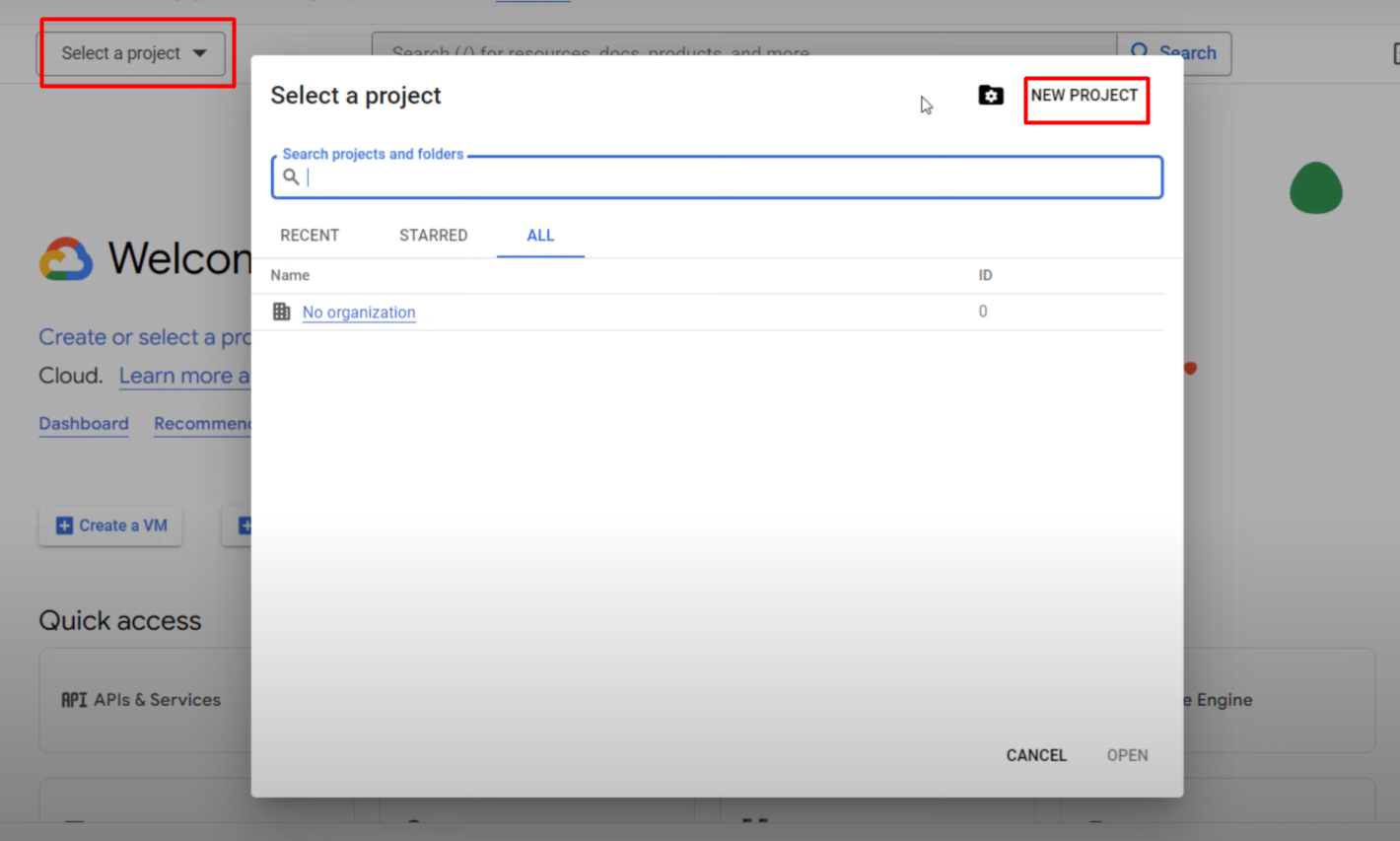Viewport: 1400px width, 841px height.
Task: Click the organization building icon
Action: coord(282,312)
